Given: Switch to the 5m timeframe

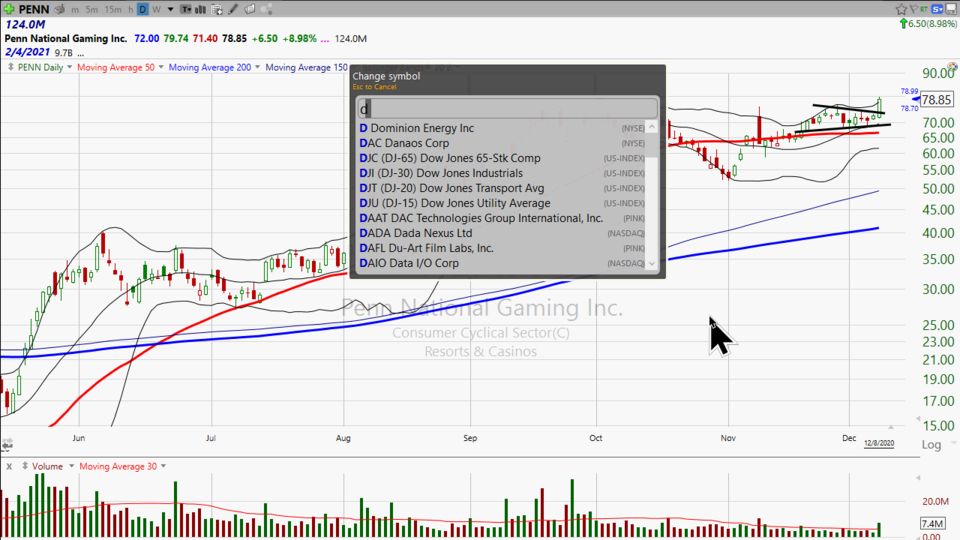Looking at the screenshot, I should [91, 9].
